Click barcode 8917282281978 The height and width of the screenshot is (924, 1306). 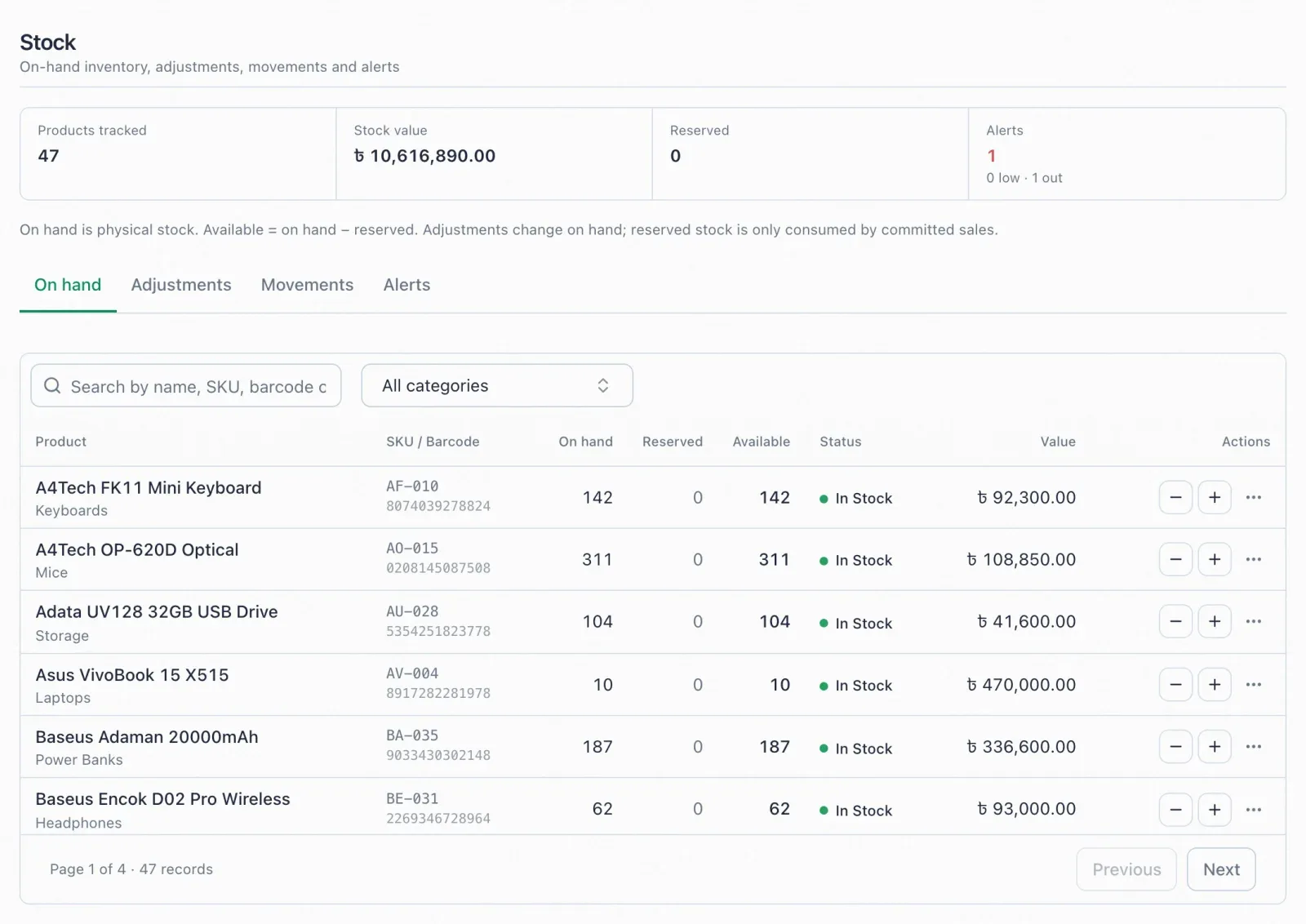click(438, 693)
